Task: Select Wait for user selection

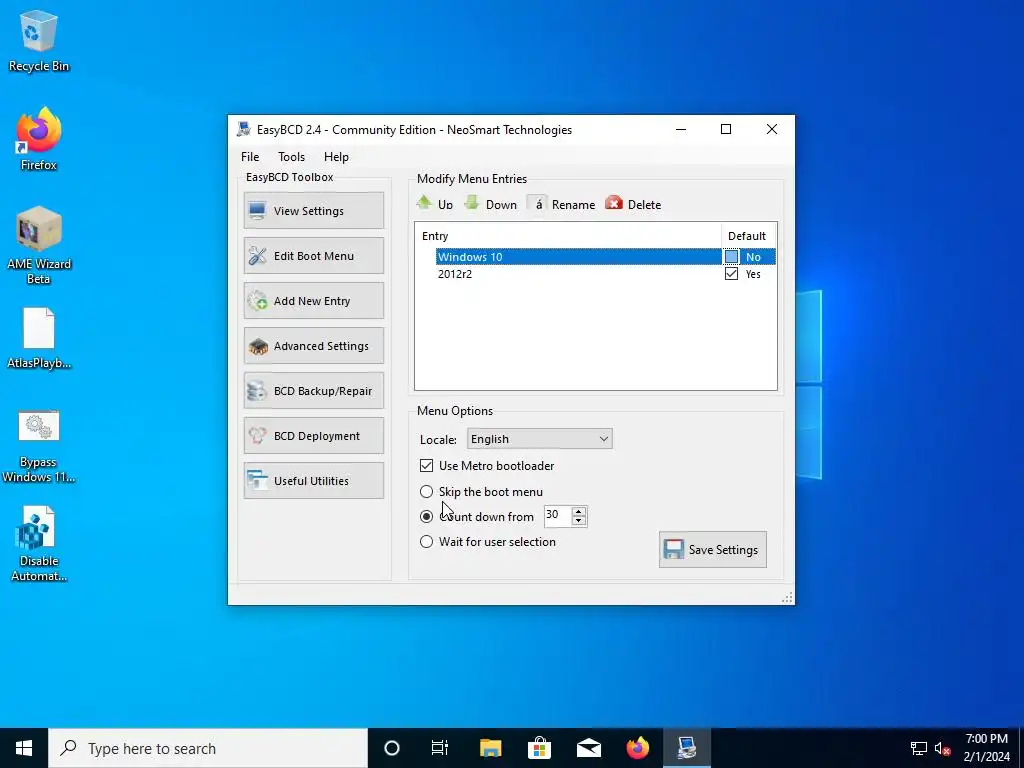Action: click(x=426, y=541)
